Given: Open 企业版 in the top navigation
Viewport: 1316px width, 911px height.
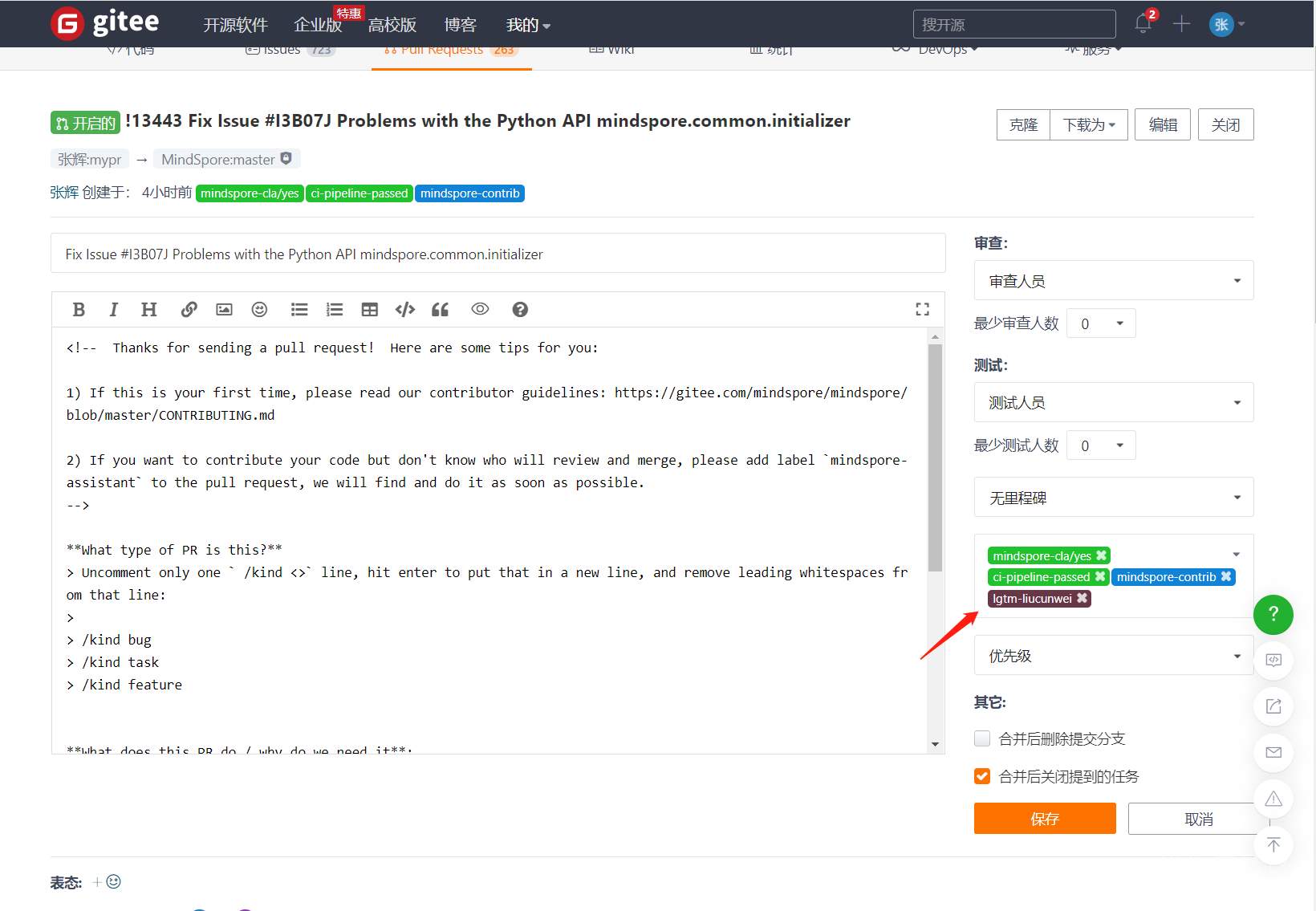Looking at the screenshot, I should 318,25.
